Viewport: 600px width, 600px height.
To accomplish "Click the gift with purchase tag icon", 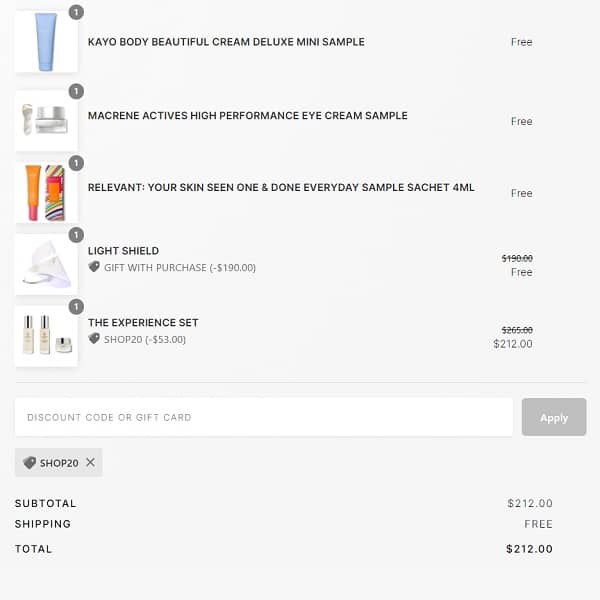I will 94,267.
